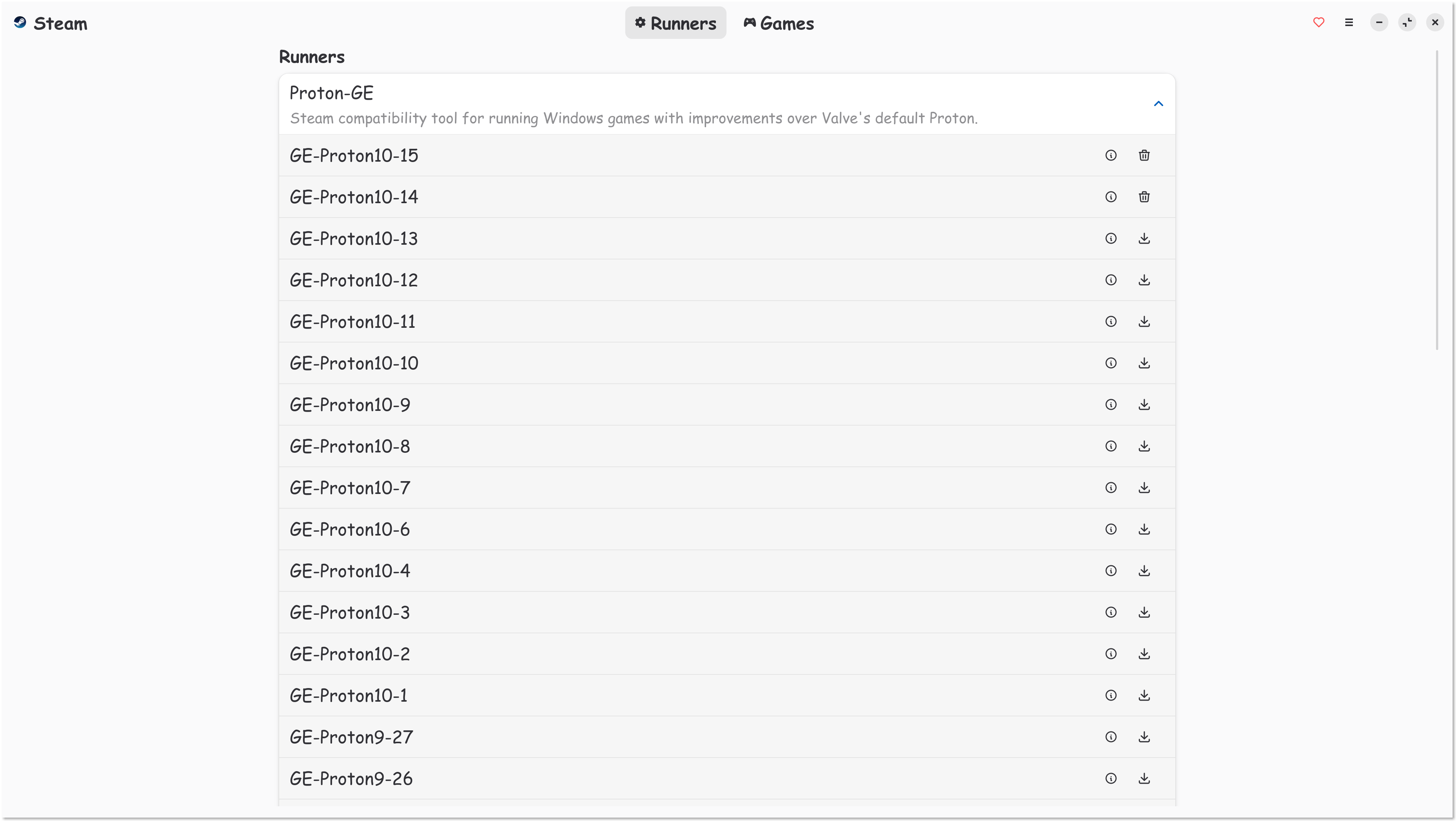Download GE-Proton10-3
The width and height of the screenshot is (1456, 821).
pos(1144,612)
